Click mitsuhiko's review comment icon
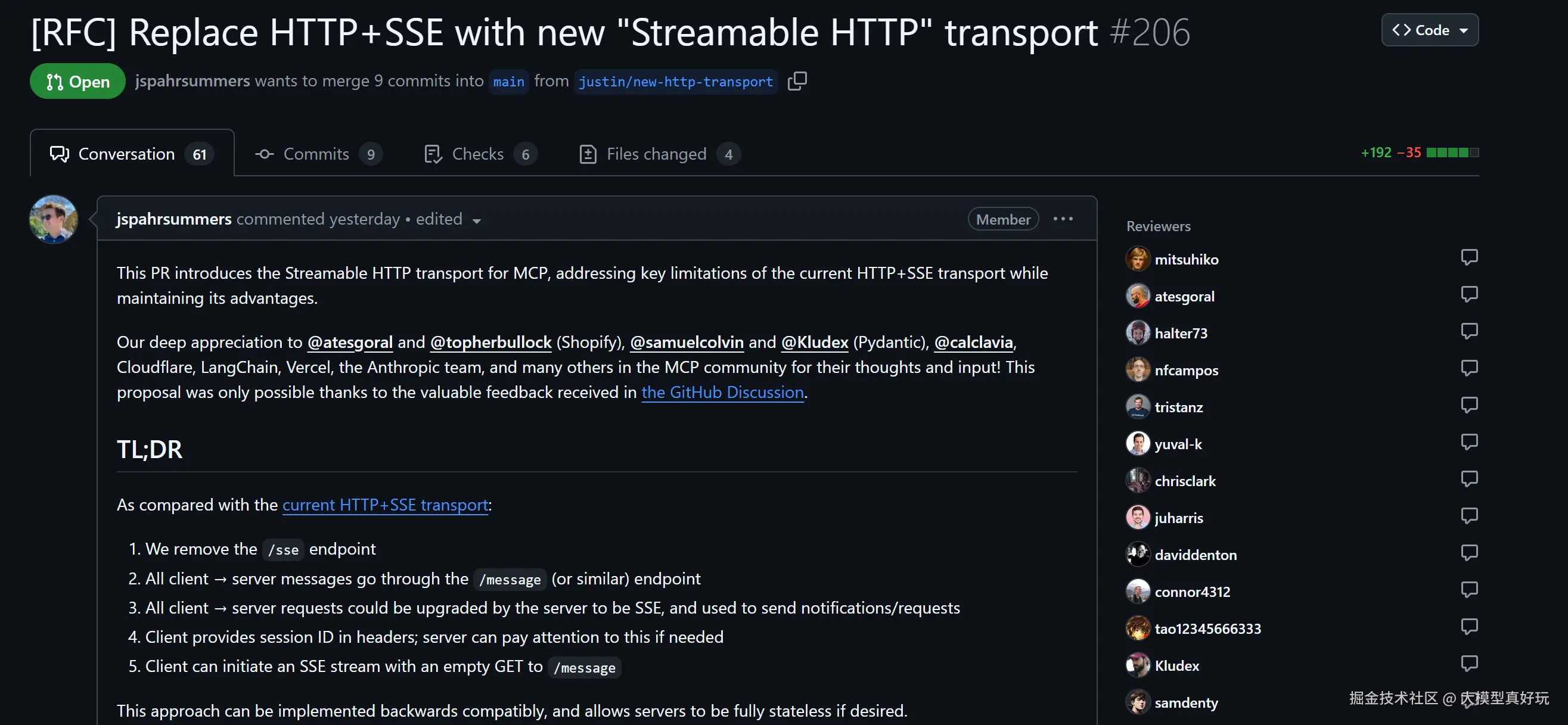Image resolution: width=1568 pixels, height=725 pixels. point(1469,257)
